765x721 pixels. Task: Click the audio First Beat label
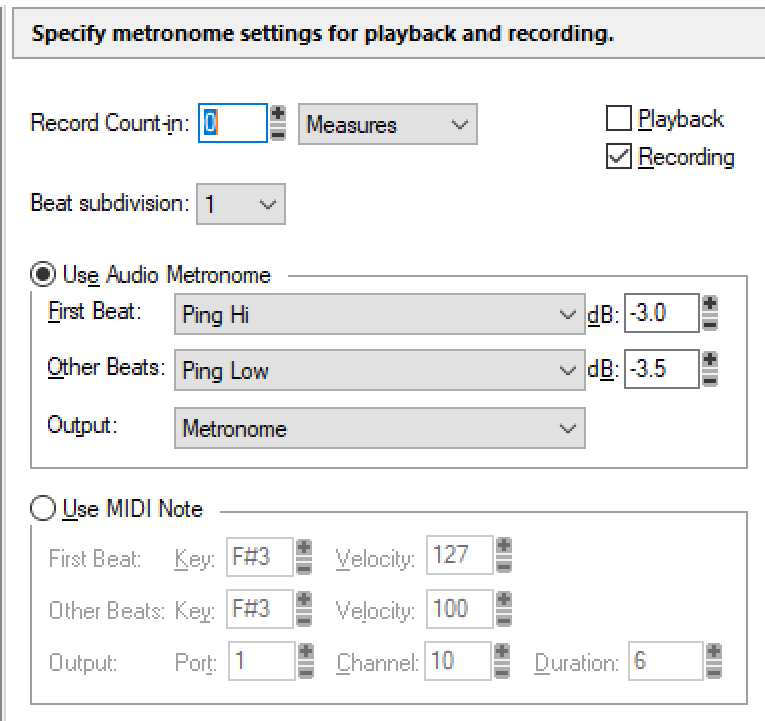95,311
